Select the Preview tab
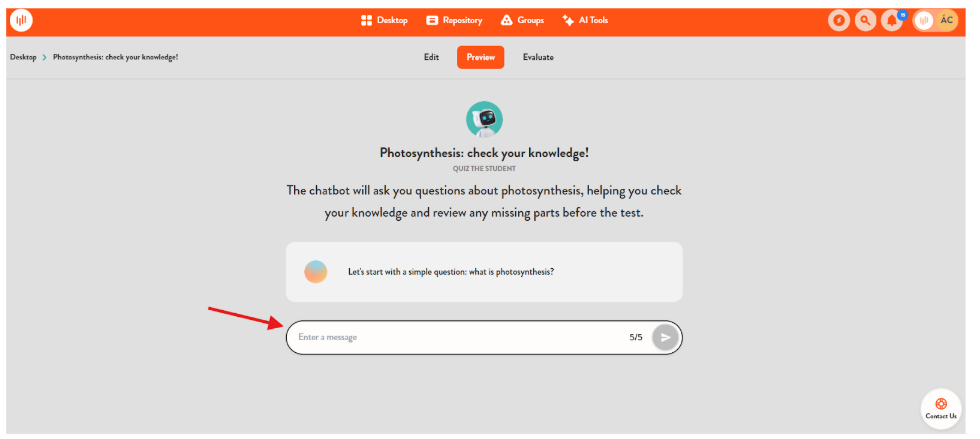Screen dimensions: 980x439 (x=480, y=57)
